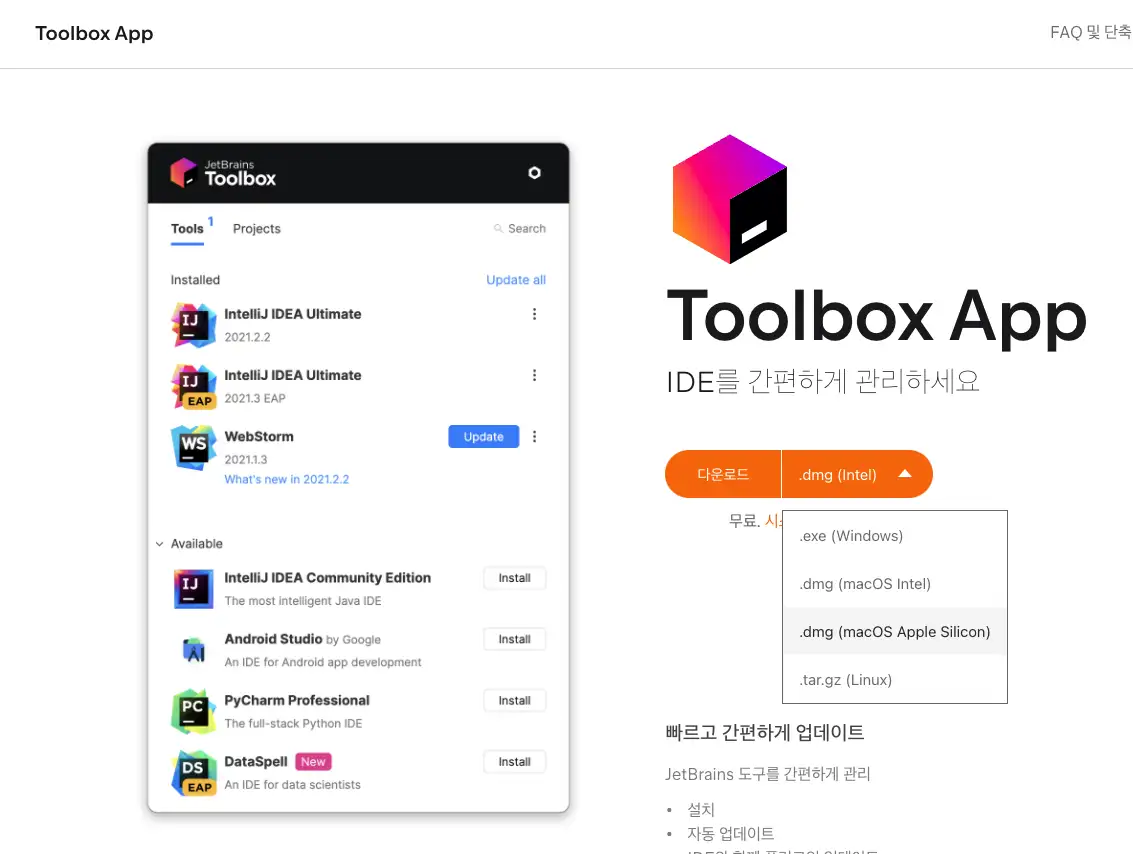
Task: Install PyCharm Professional
Action: 514,701
